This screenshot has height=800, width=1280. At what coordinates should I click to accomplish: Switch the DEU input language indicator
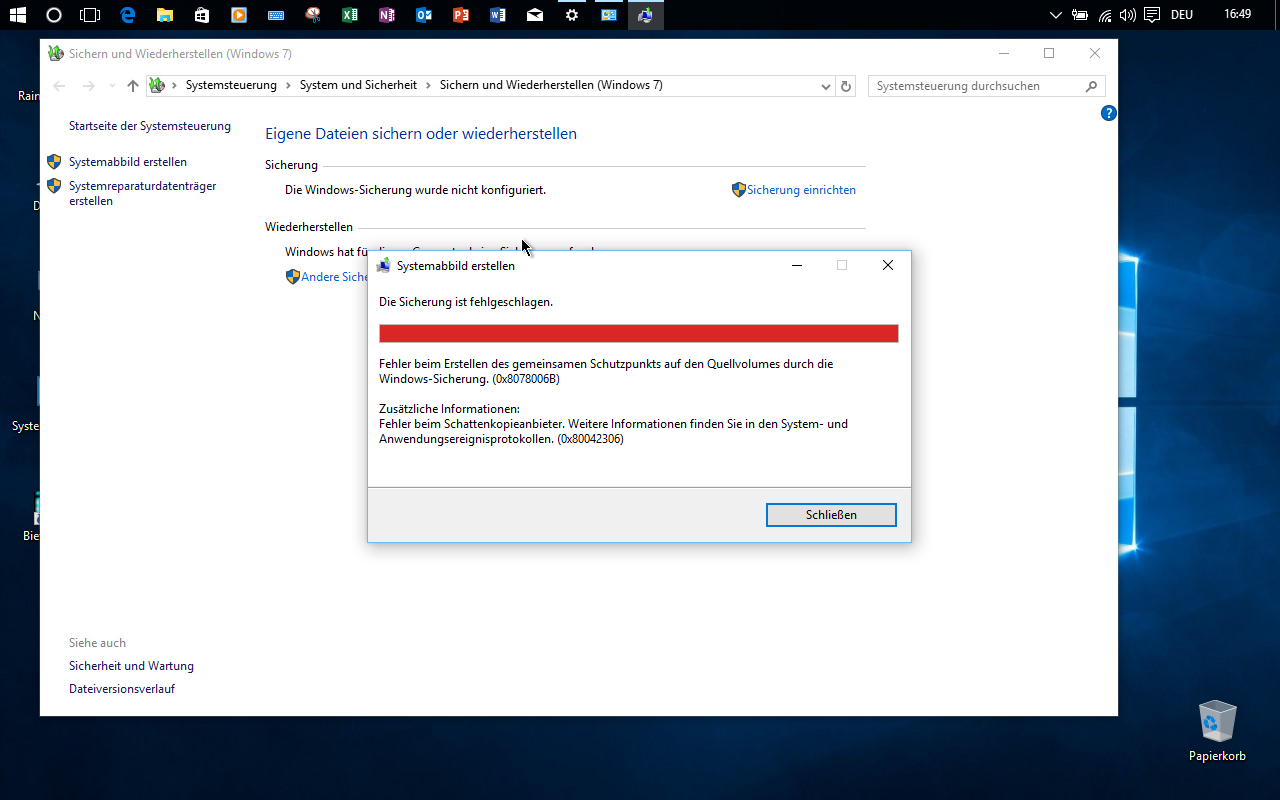tap(1182, 15)
